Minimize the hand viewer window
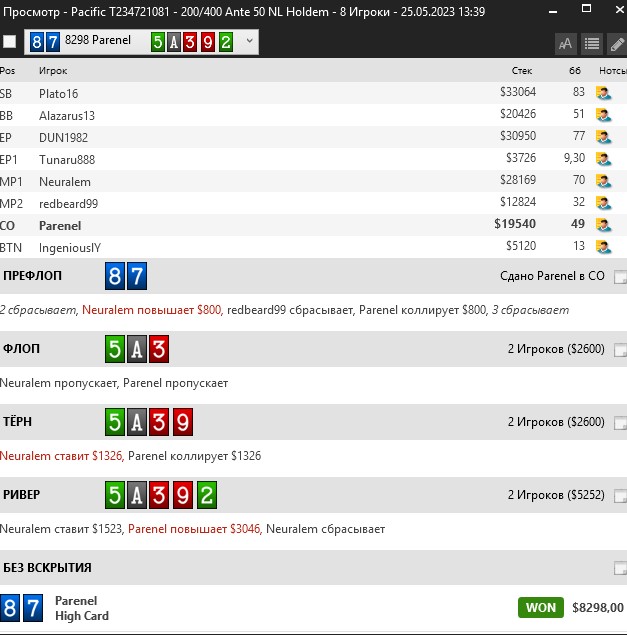The image size is (627, 635). (553, 11)
